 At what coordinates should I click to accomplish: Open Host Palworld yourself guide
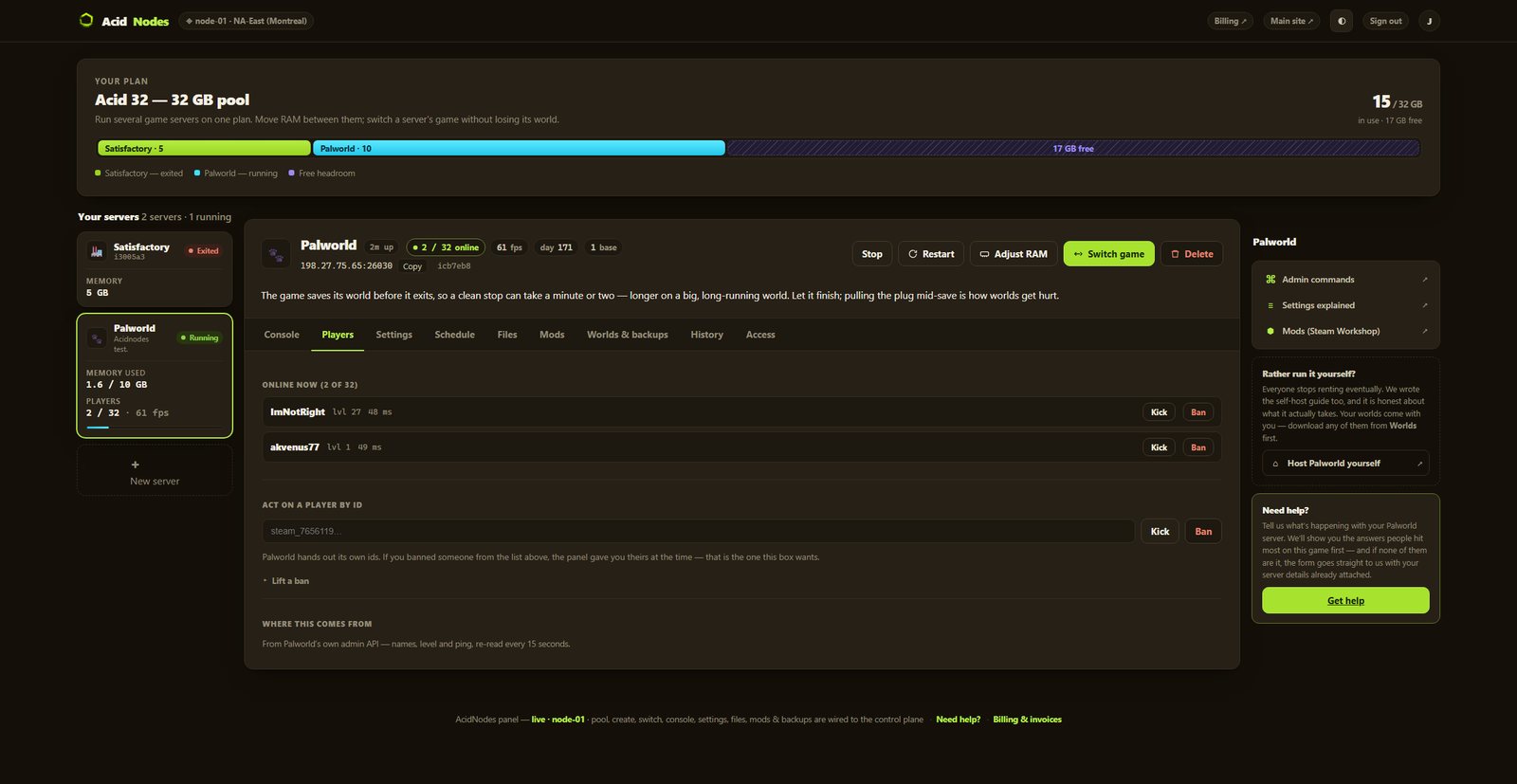coord(1345,464)
